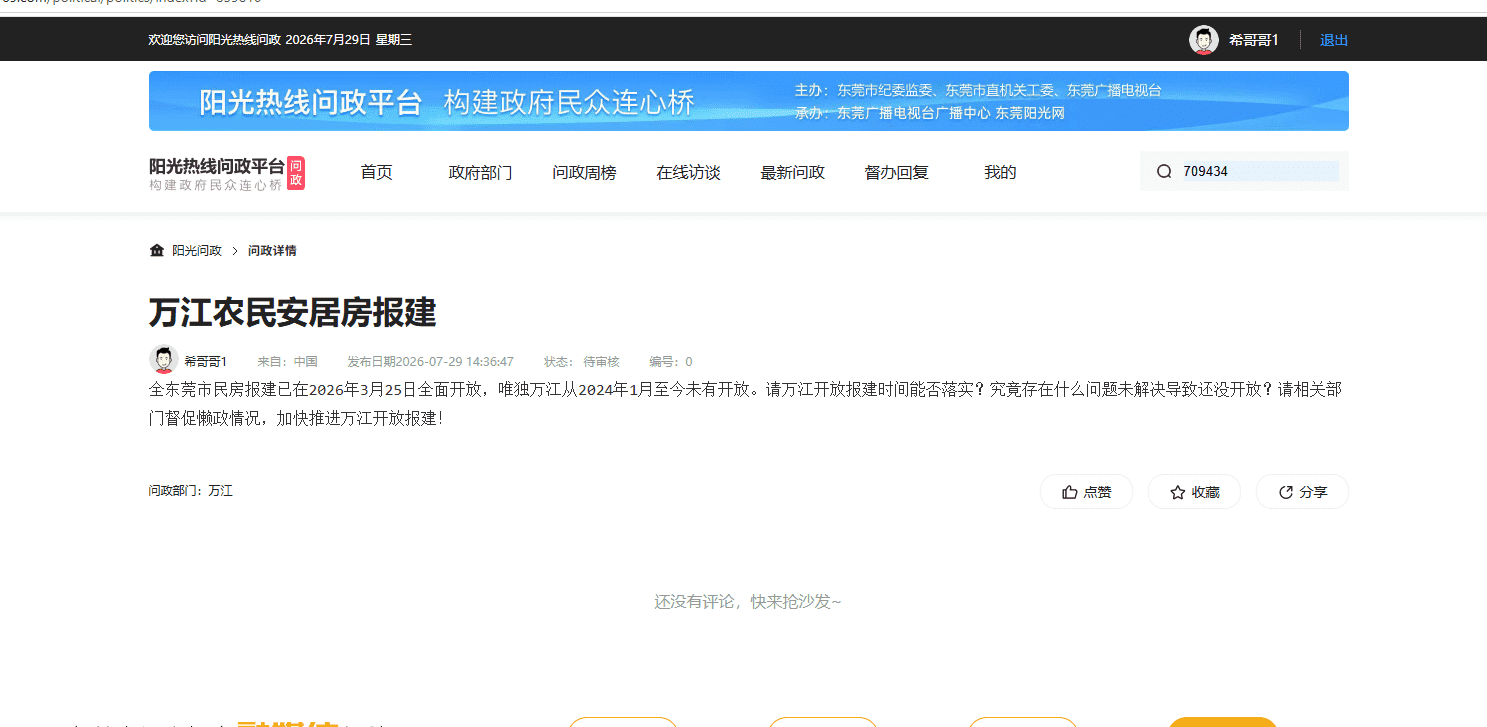
Task: Click the search input containing 709434
Action: (x=1260, y=171)
